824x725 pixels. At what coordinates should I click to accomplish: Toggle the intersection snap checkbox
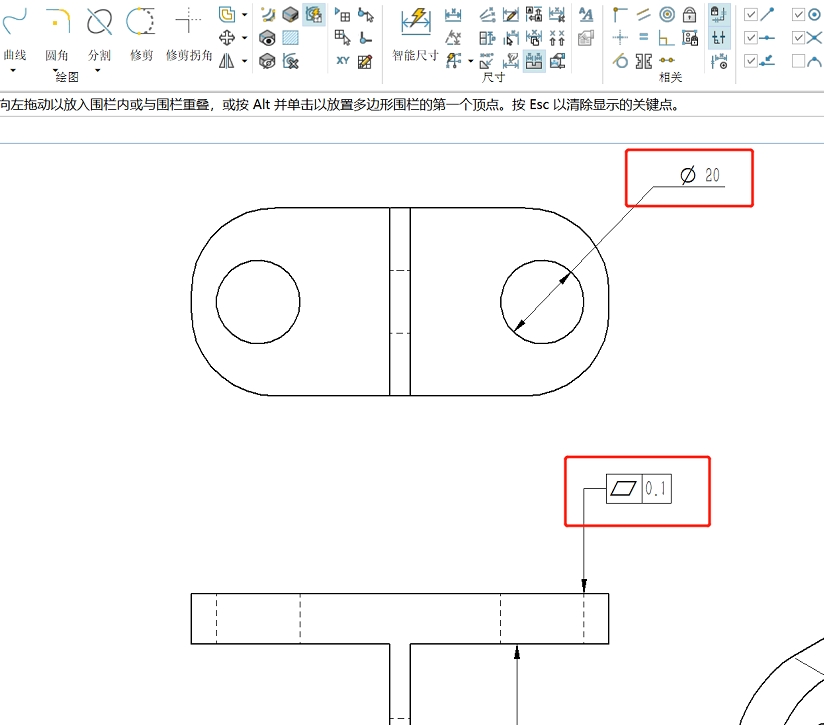799,37
